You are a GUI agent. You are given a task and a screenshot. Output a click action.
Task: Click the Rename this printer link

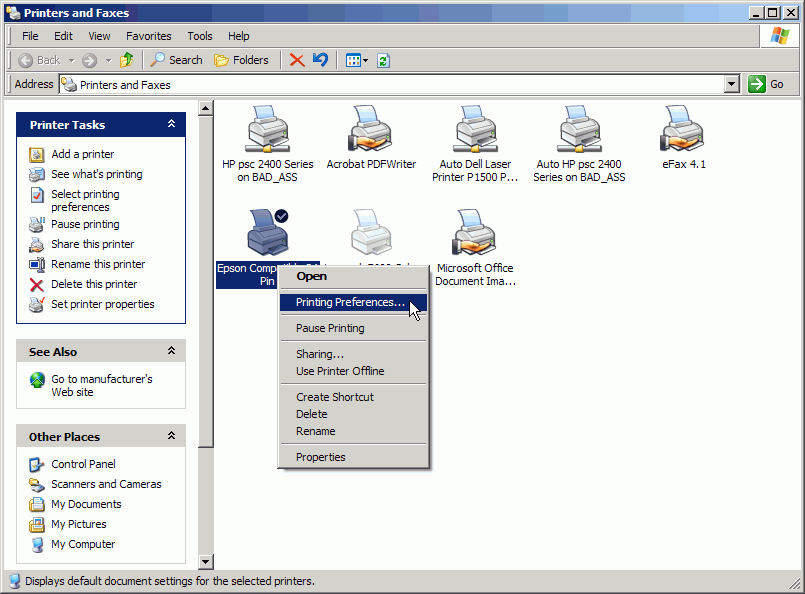pyautogui.click(x=98, y=264)
